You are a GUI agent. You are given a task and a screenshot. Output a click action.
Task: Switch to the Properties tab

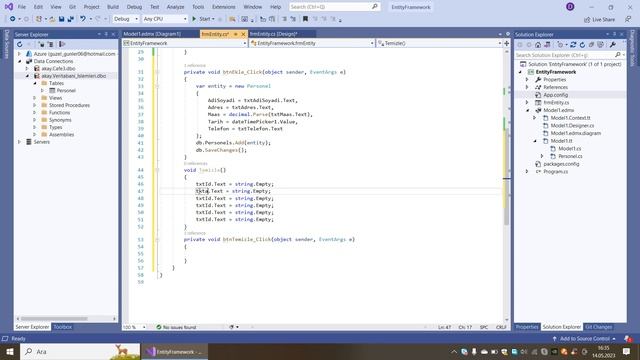(x=527, y=327)
